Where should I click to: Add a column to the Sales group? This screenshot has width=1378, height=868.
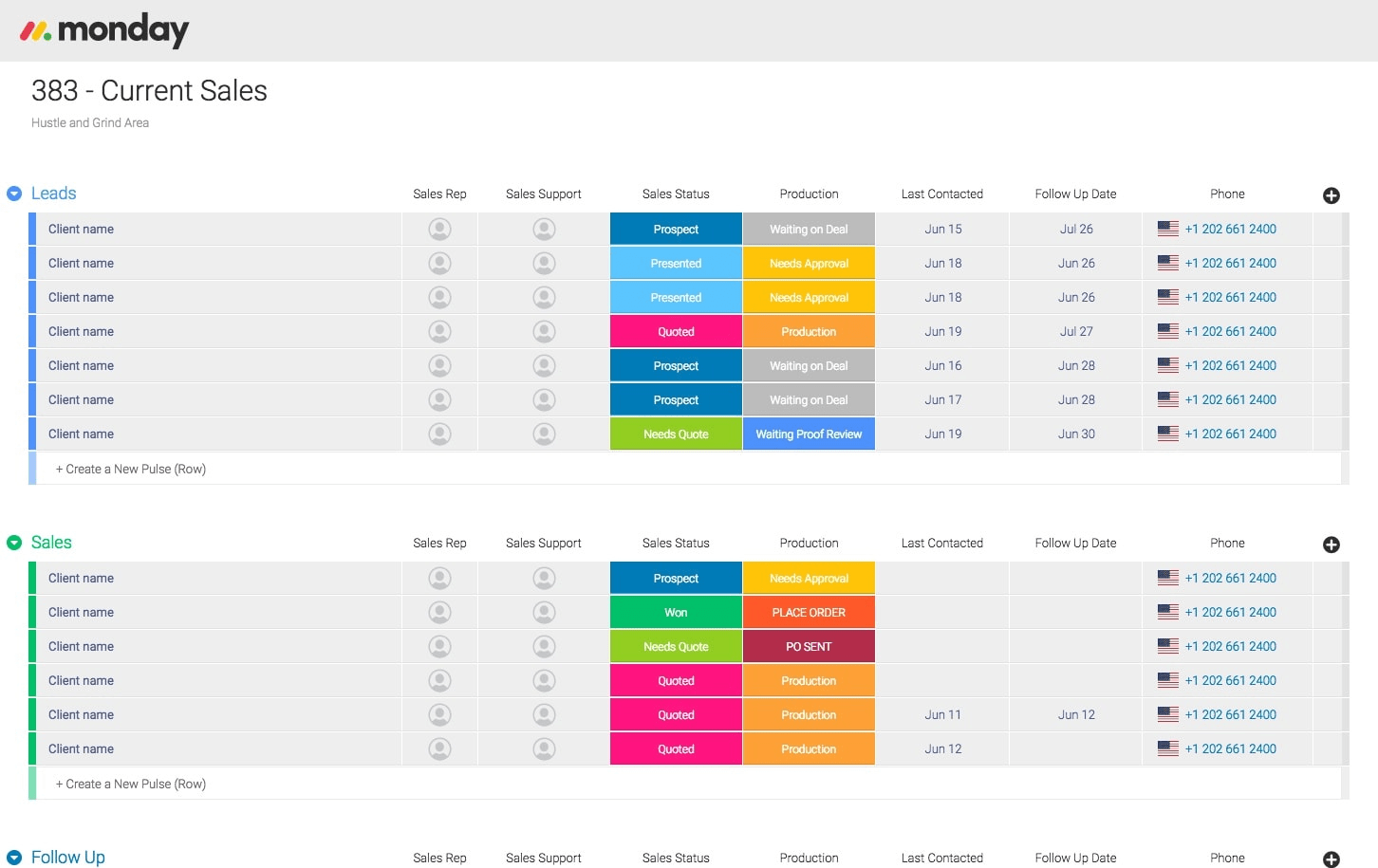point(1331,545)
